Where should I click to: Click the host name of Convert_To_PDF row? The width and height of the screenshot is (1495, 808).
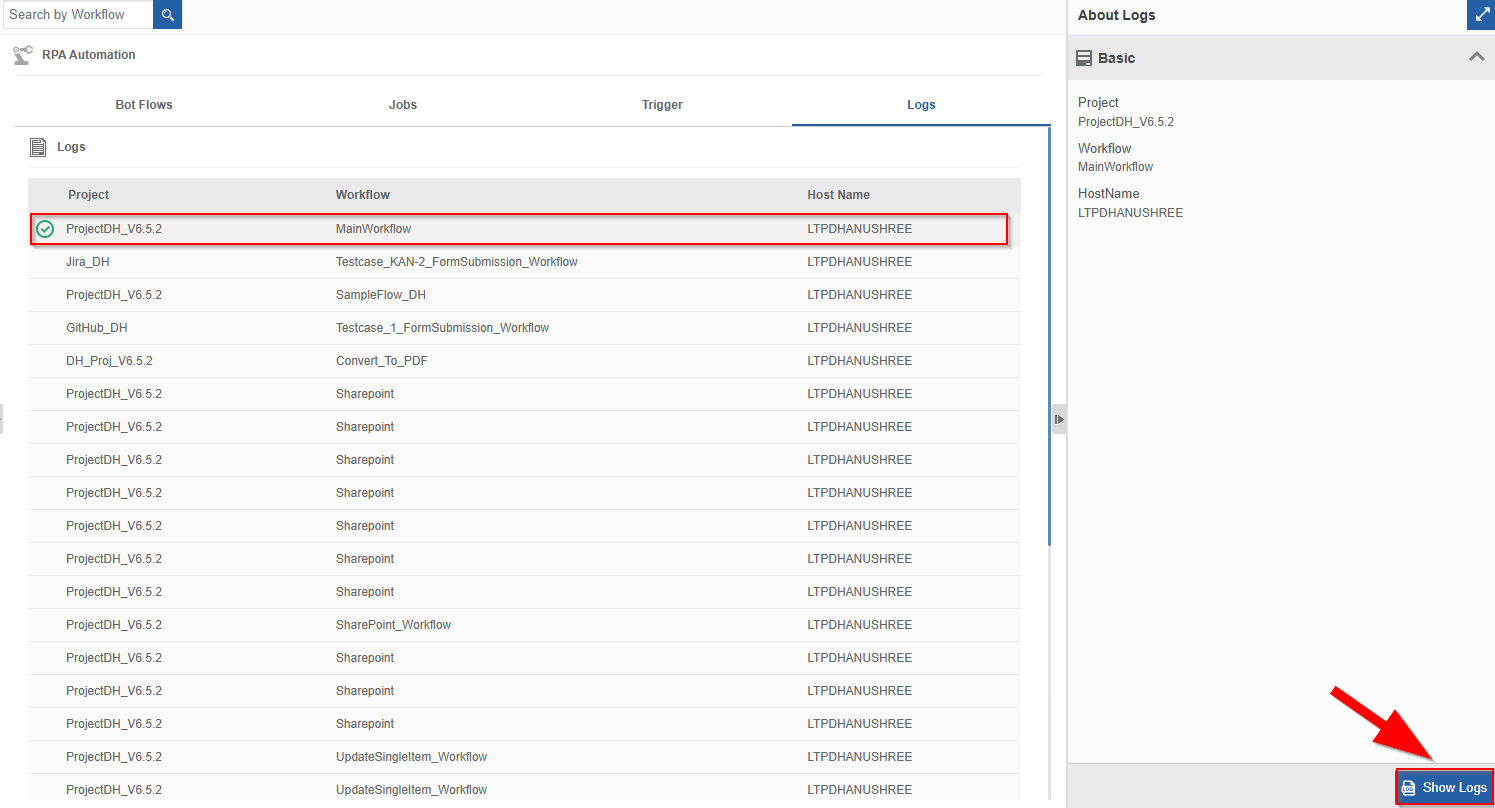860,361
